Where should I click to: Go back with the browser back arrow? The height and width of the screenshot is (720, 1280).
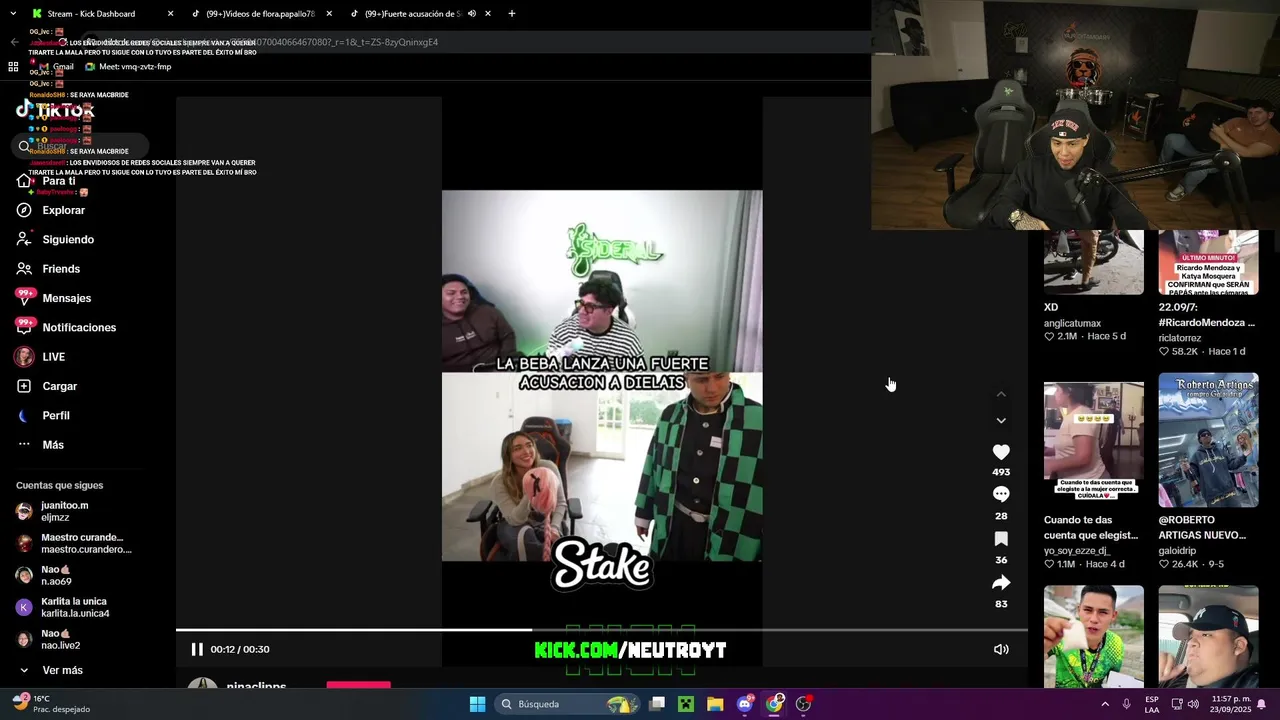pyautogui.click(x=14, y=42)
